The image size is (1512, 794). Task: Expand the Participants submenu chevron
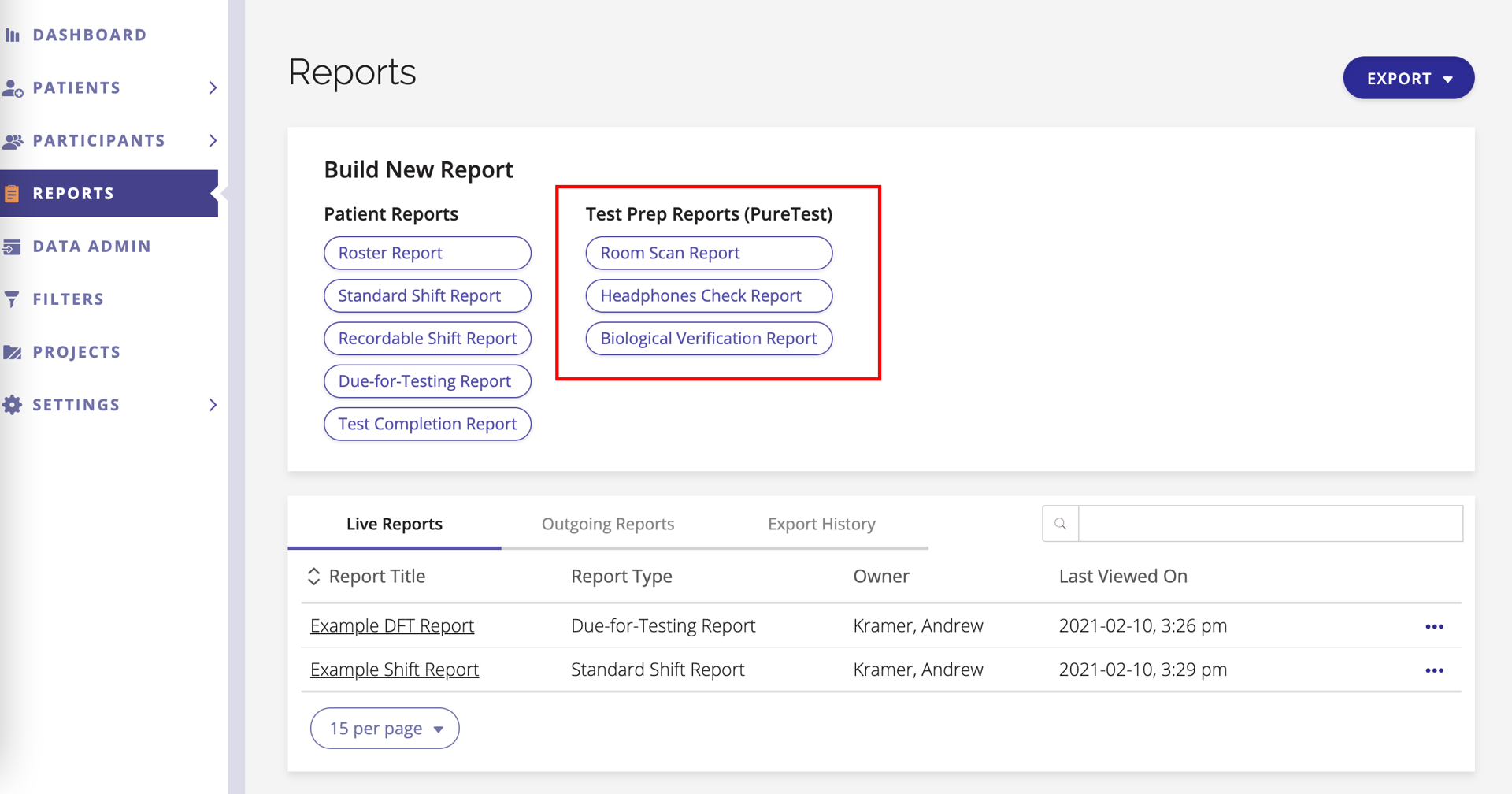coord(213,140)
